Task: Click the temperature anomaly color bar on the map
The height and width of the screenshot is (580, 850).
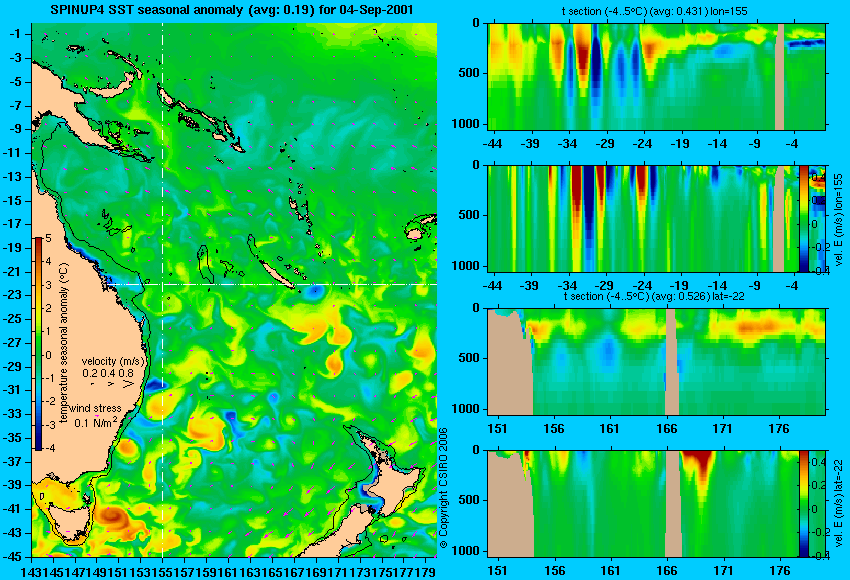Action: point(38,344)
